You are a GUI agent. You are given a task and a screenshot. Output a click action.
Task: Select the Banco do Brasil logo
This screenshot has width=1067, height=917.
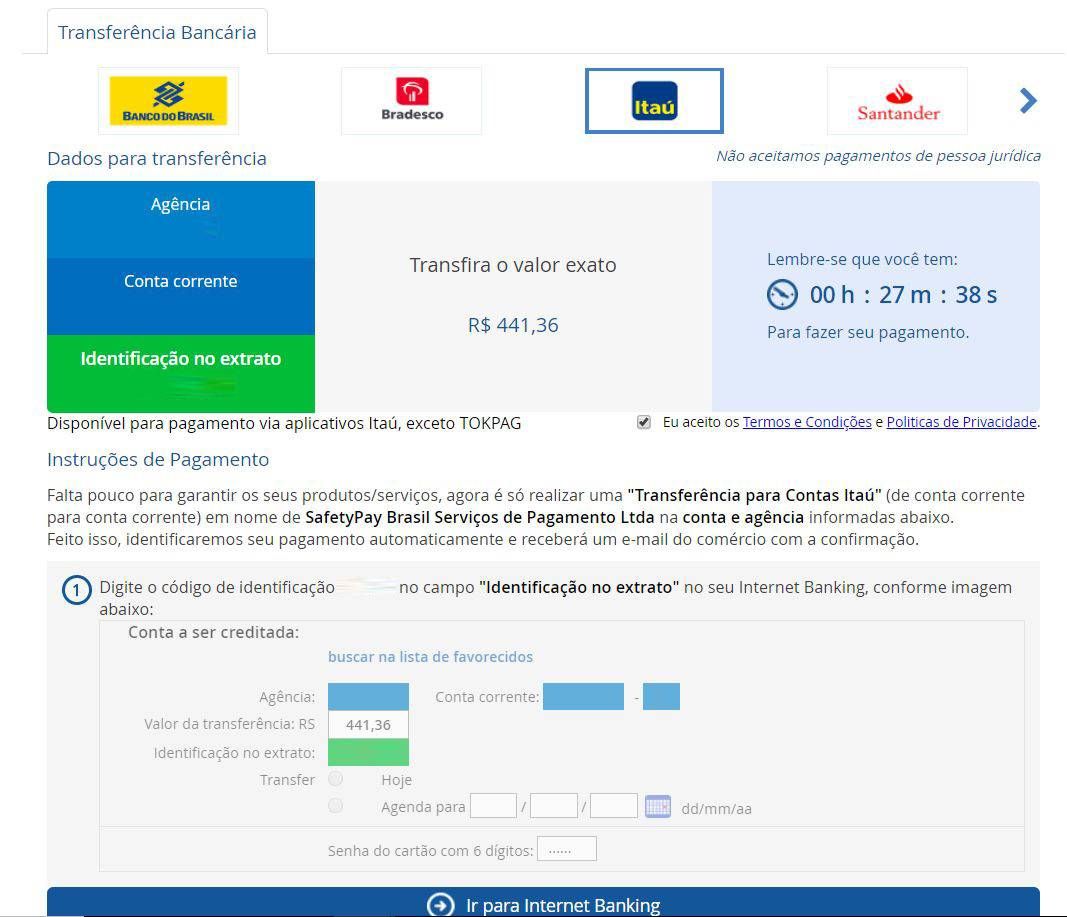point(168,101)
